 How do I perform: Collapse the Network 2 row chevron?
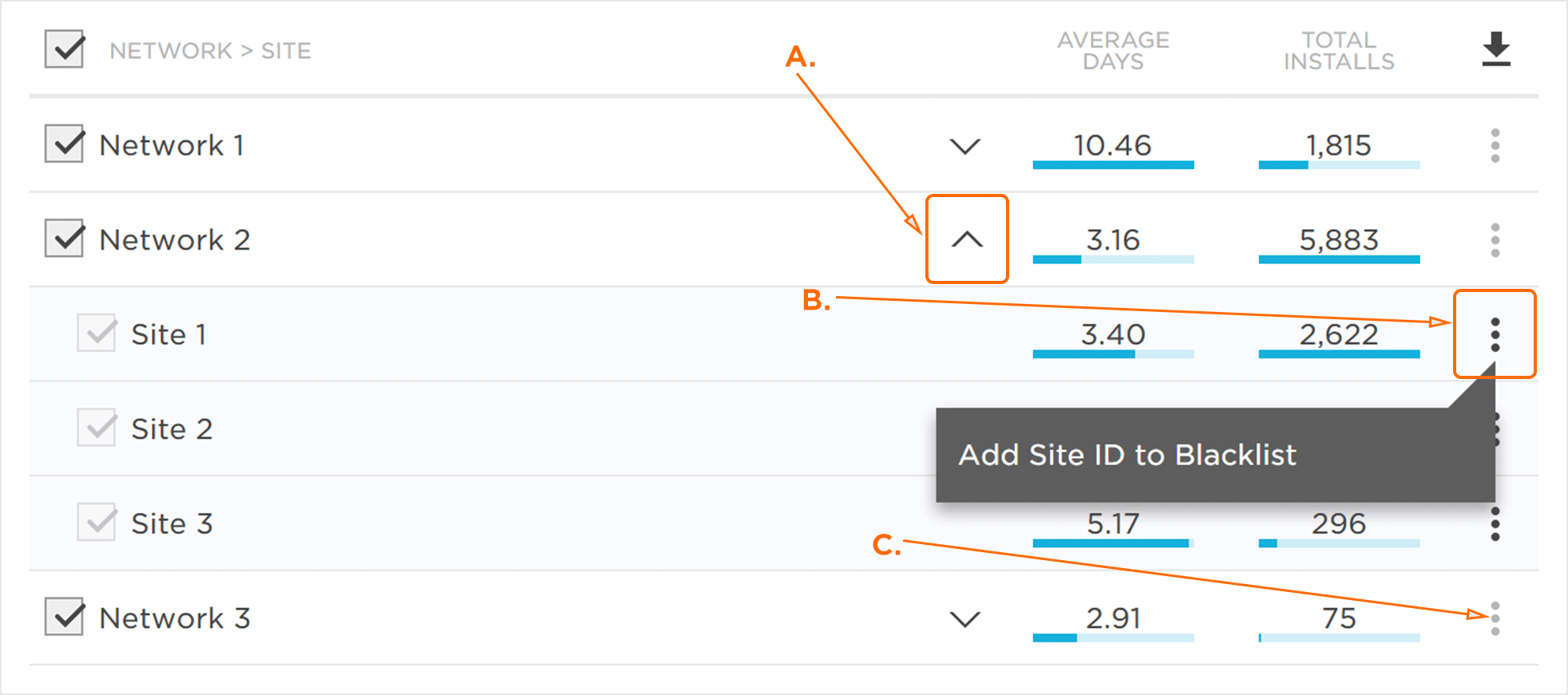click(x=967, y=239)
